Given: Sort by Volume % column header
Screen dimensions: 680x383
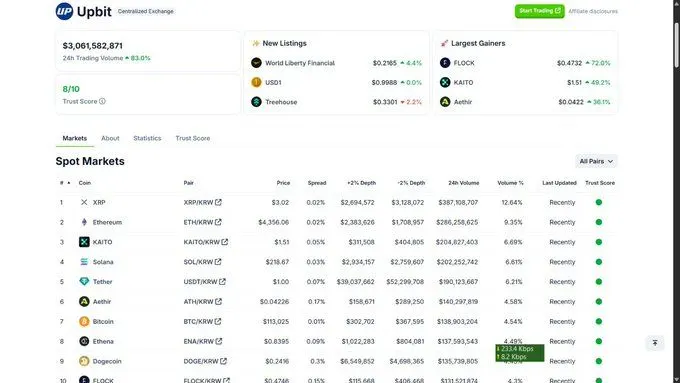Looking at the screenshot, I should 510,183.
